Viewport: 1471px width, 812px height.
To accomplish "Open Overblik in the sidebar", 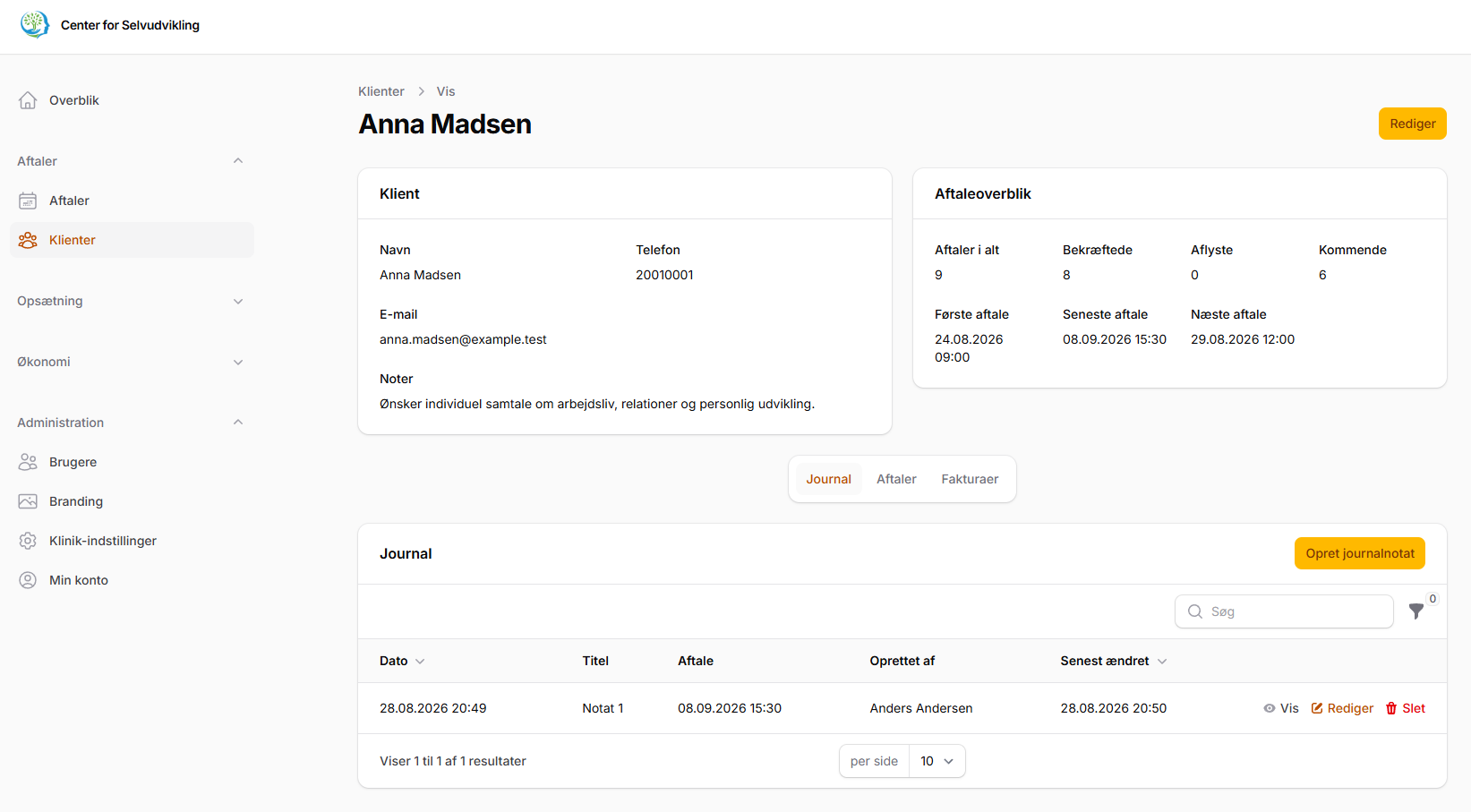I will pyautogui.click(x=132, y=100).
